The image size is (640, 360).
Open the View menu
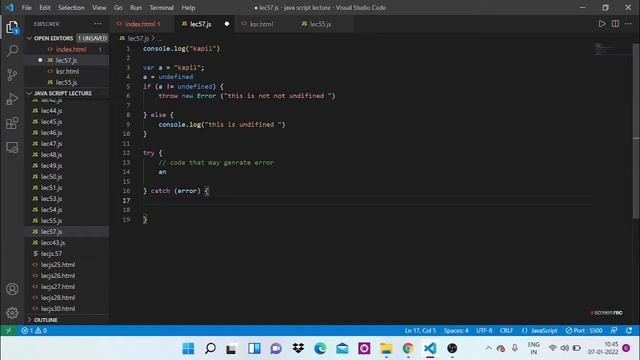coord(99,7)
